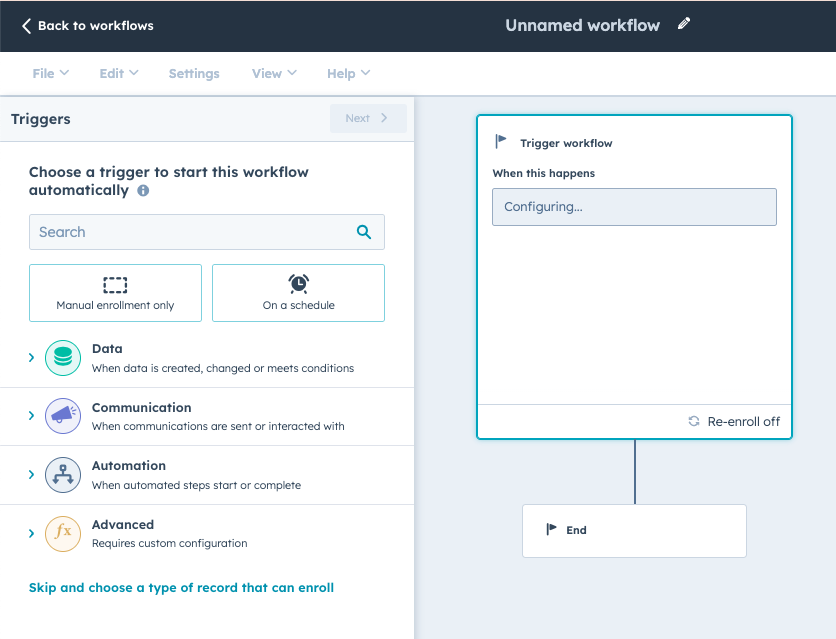Select the Automation flowchart icon
This screenshot has width=836, height=639.
[x=60, y=474]
